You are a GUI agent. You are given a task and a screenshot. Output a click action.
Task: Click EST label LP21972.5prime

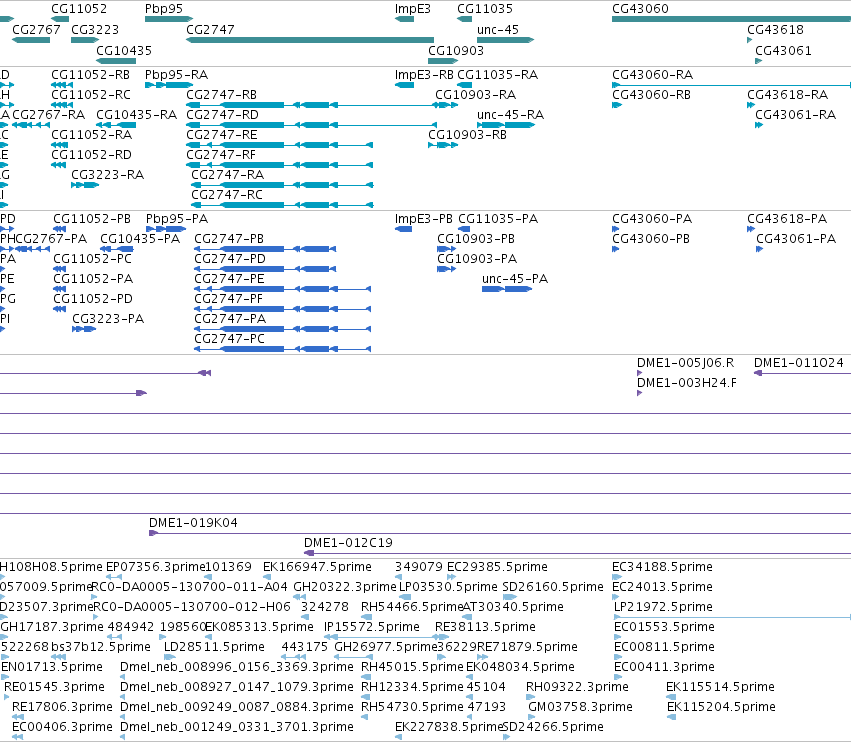coord(663,606)
